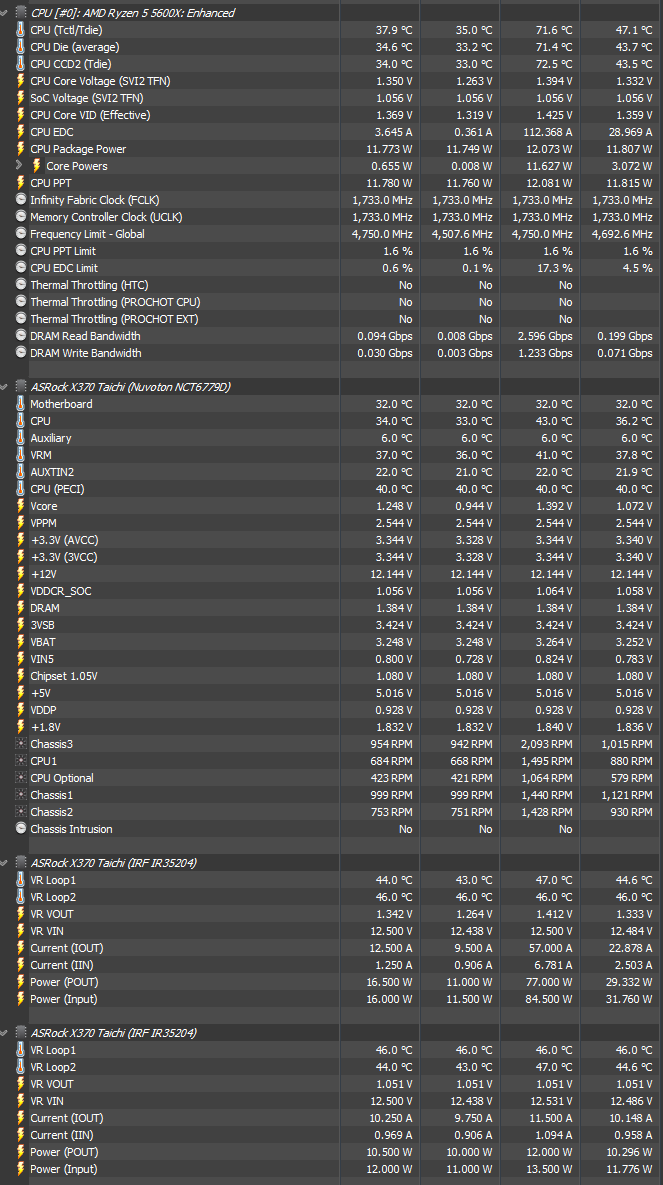Image resolution: width=663 pixels, height=1185 pixels.
Task: Click the round icon beside DRAM Read Bandwidth
Action: pos(20,336)
